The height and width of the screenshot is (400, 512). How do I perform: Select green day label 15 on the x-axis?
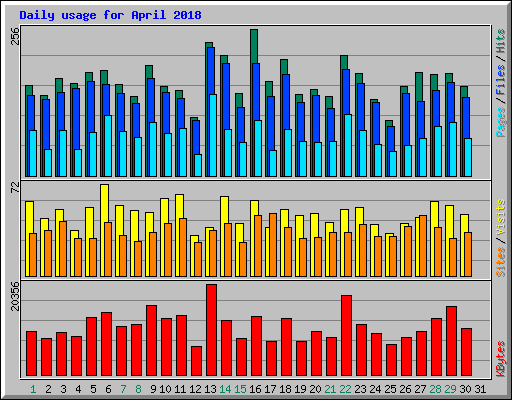[240, 389]
